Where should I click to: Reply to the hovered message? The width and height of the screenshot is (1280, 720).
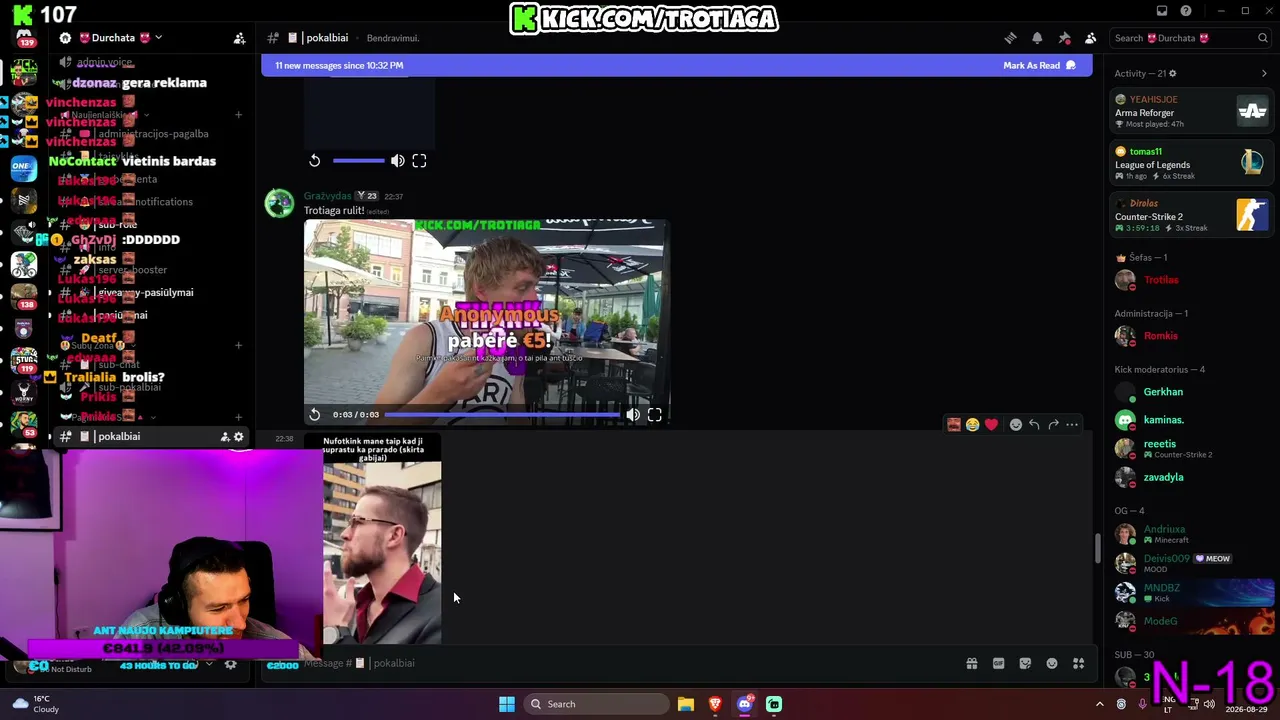pos(1034,425)
